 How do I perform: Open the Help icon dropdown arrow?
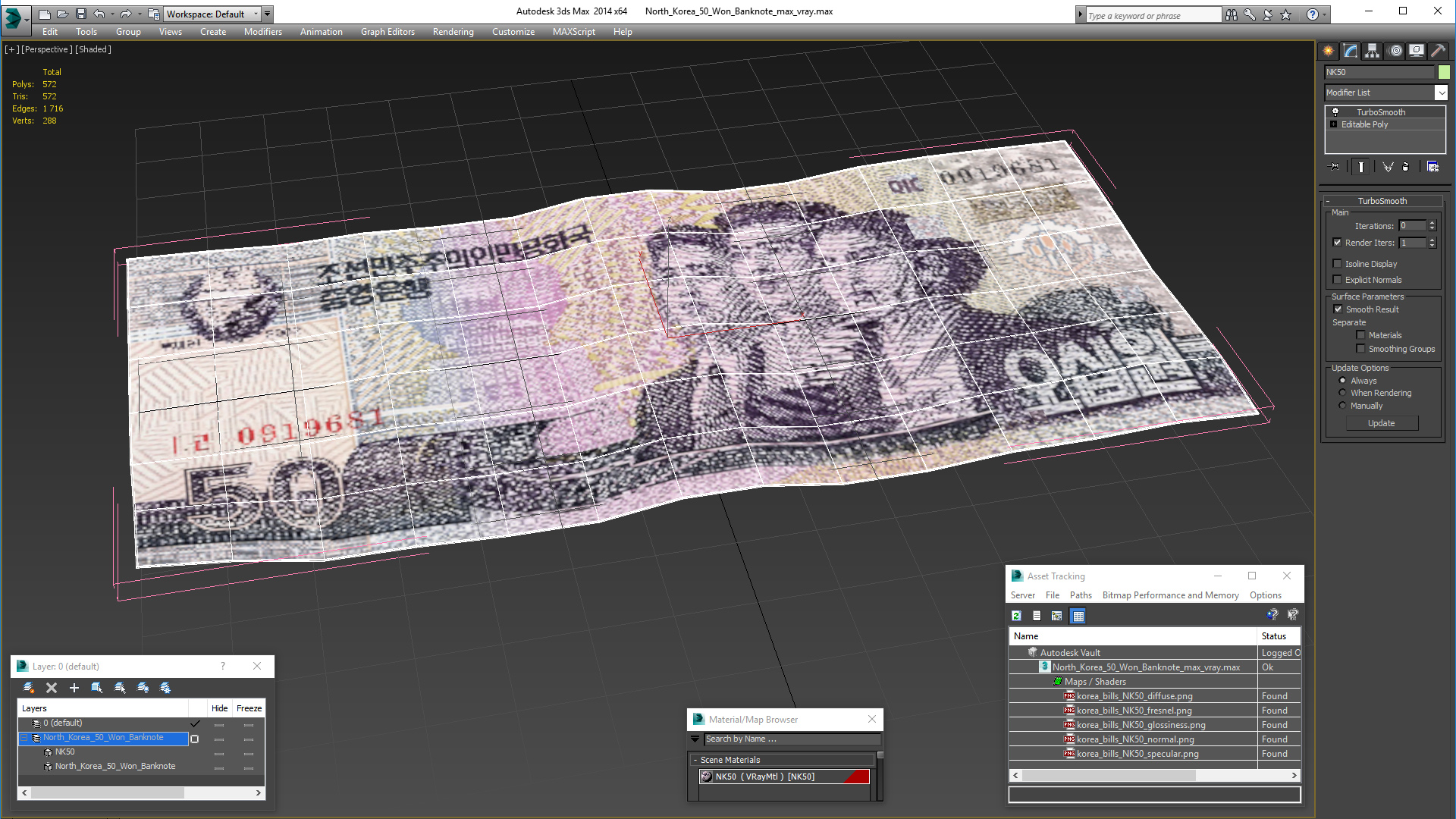click(x=1325, y=14)
